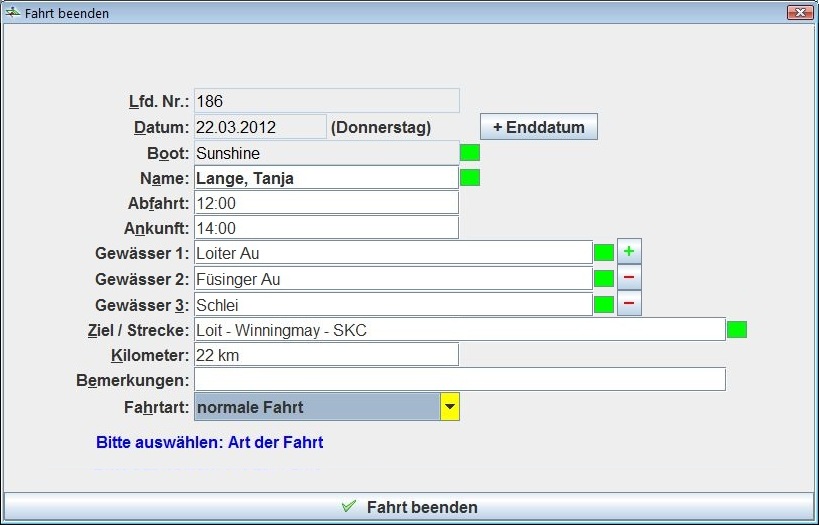This screenshot has height=525, width=819.
Task: Close the 'Fahrt beenden' window
Action: (x=797, y=13)
